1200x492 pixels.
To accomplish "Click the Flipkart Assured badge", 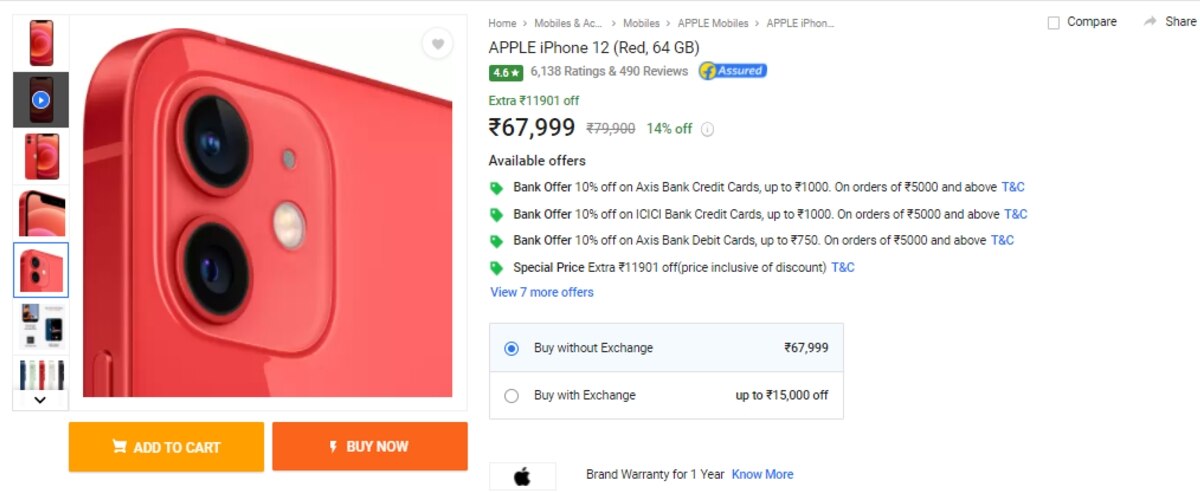I will click(x=733, y=71).
